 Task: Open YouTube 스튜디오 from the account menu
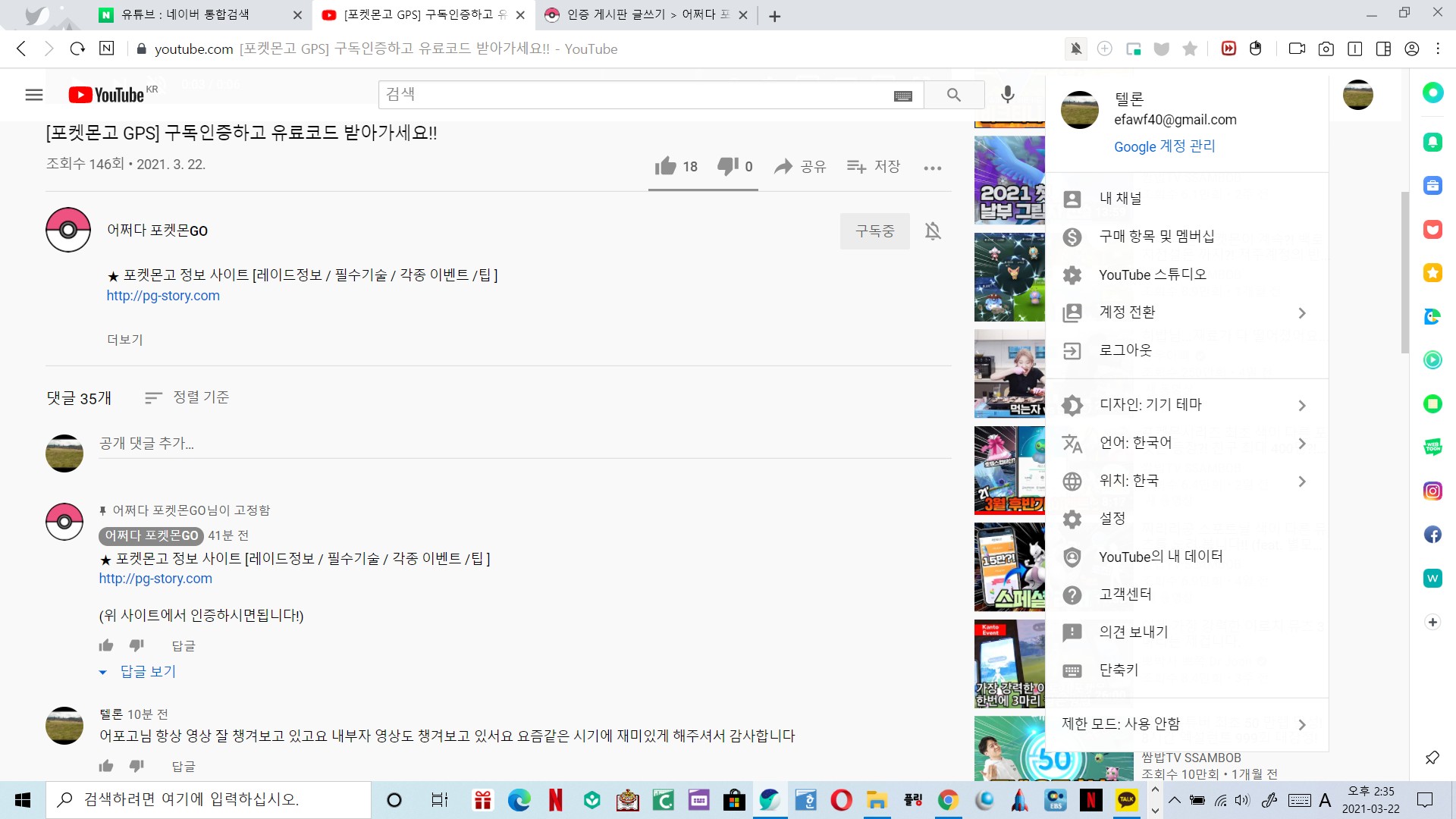pos(1152,275)
